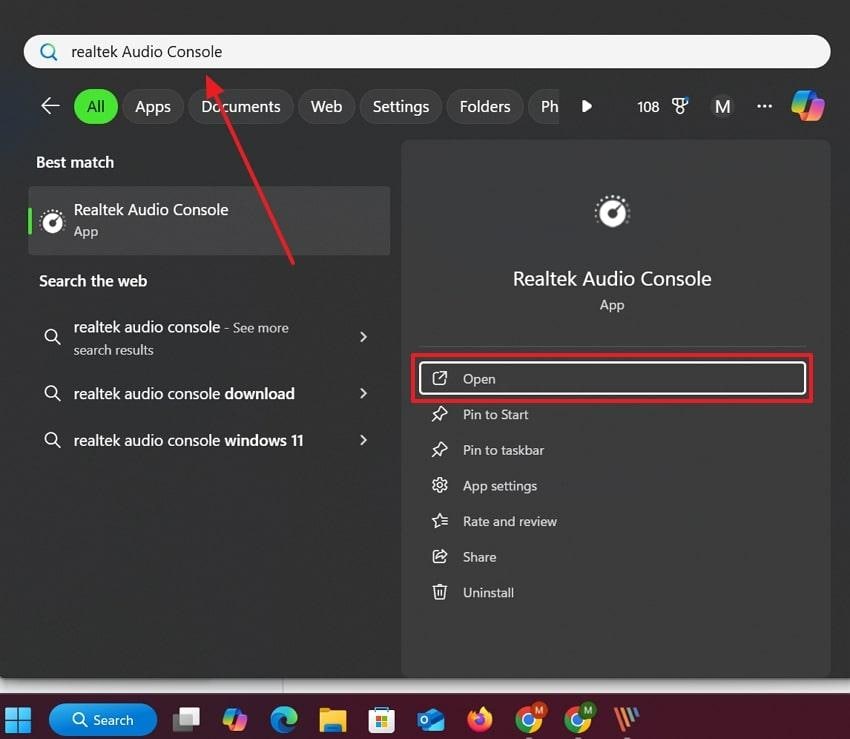This screenshot has height=739, width=850.
Task: Select the All filter tab
Action: click(x=96, y=106)
